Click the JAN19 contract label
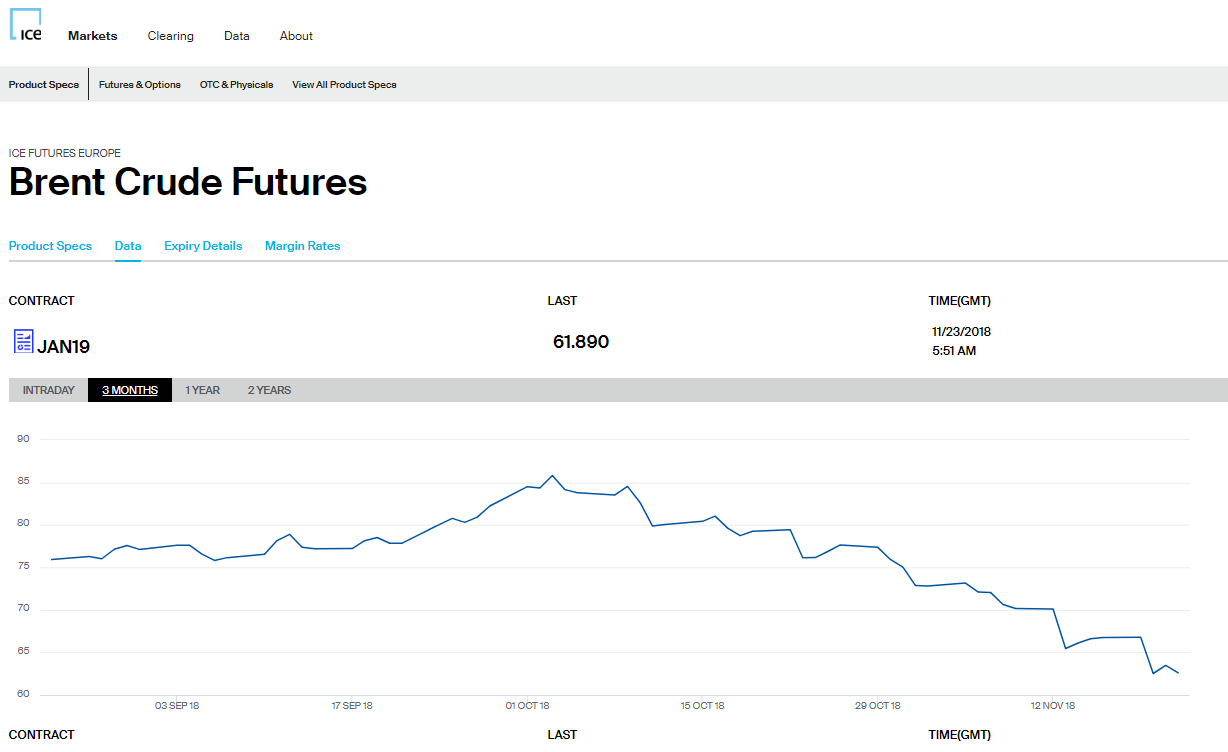This screenshot has width=1228, height=752. tap(64, 347)
